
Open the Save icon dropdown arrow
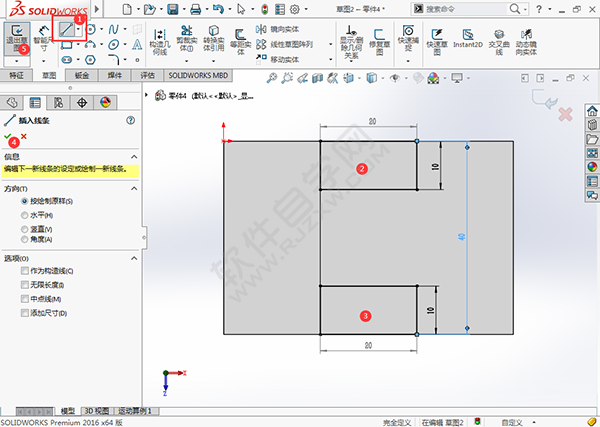[x=184, y=9]
